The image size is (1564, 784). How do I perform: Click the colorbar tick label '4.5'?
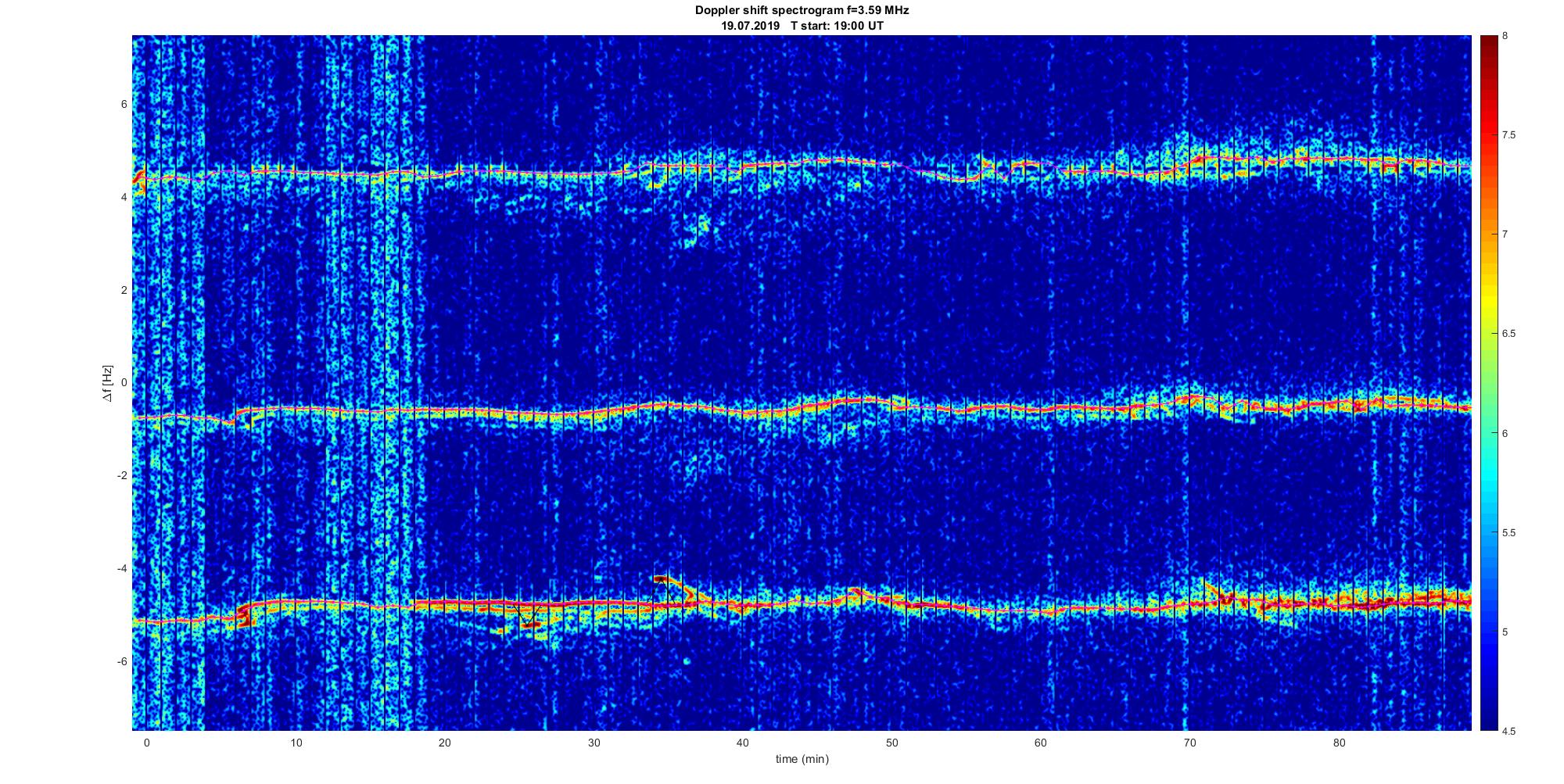pos(1509,731)
